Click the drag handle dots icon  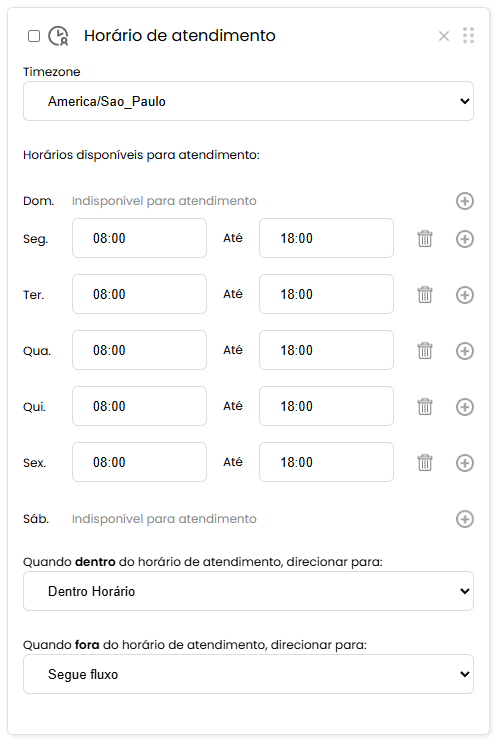pos(468,36)
